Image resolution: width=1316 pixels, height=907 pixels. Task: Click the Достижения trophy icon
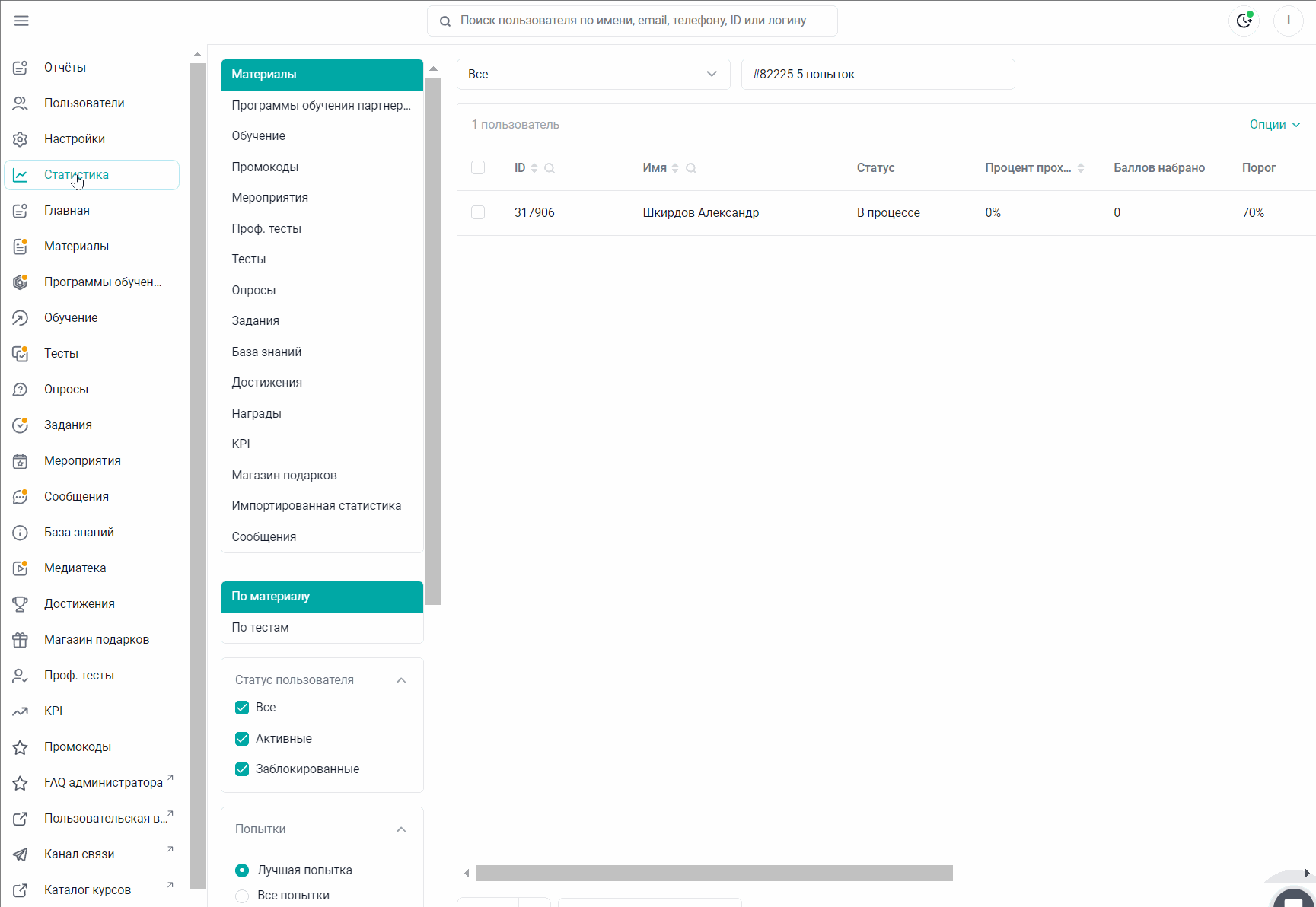pos(21,604)
